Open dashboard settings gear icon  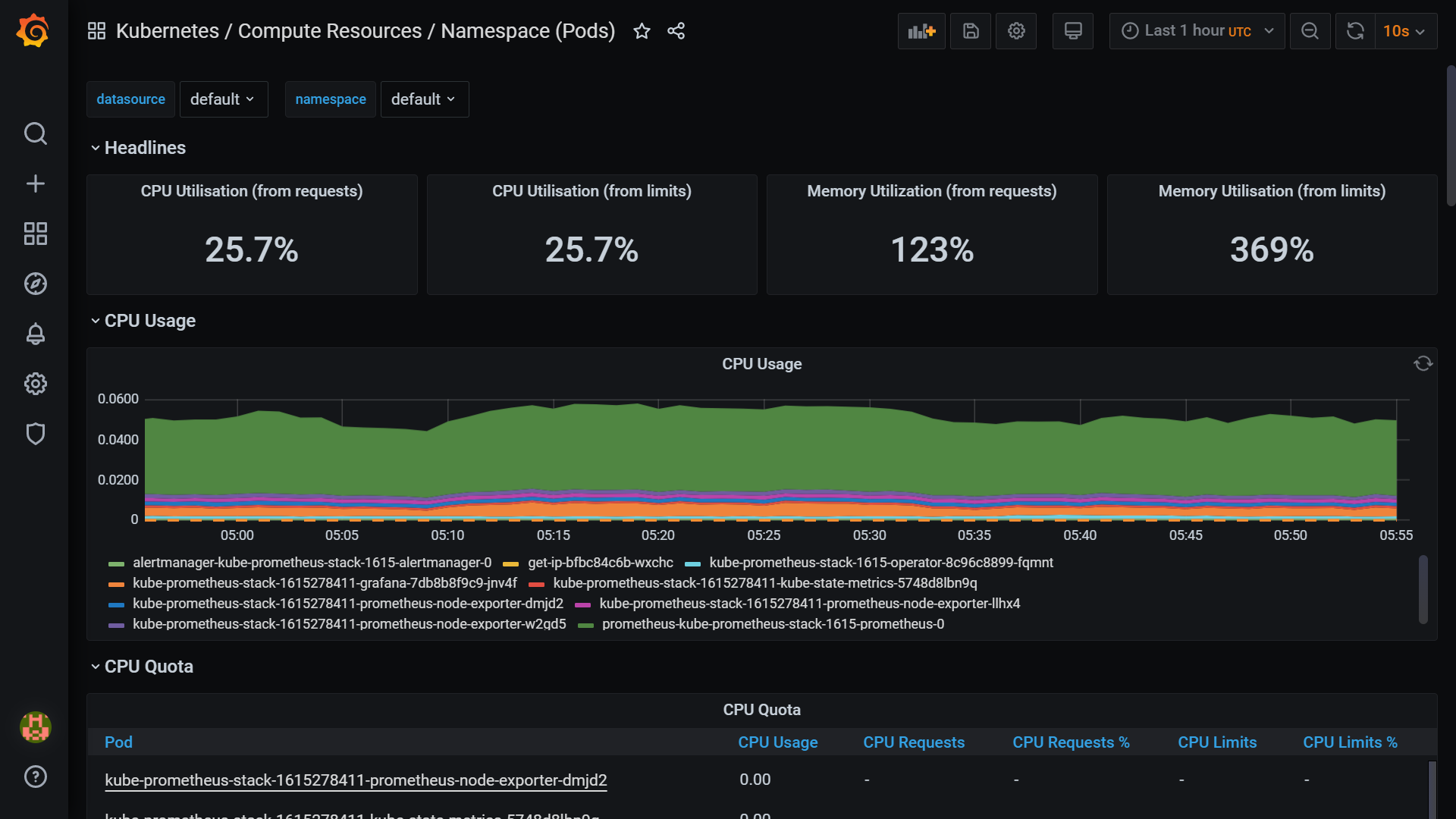tap(1016, 31)
